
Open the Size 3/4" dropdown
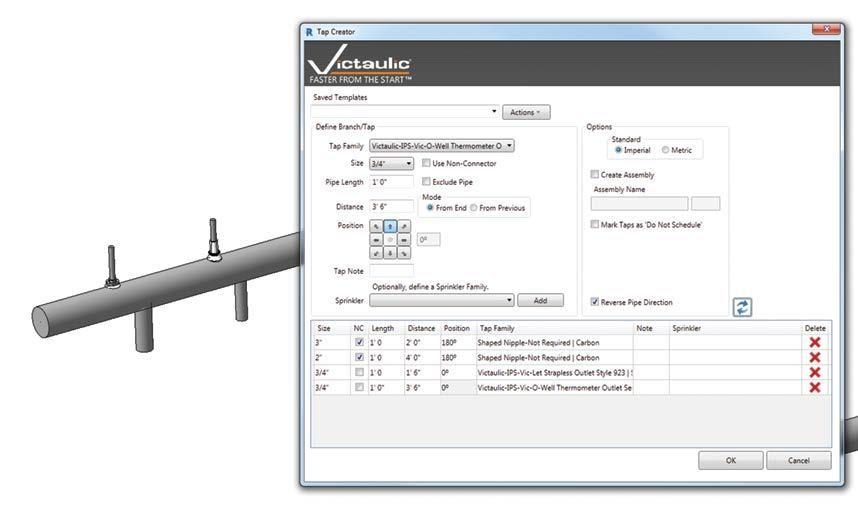[x=391, y=164]
